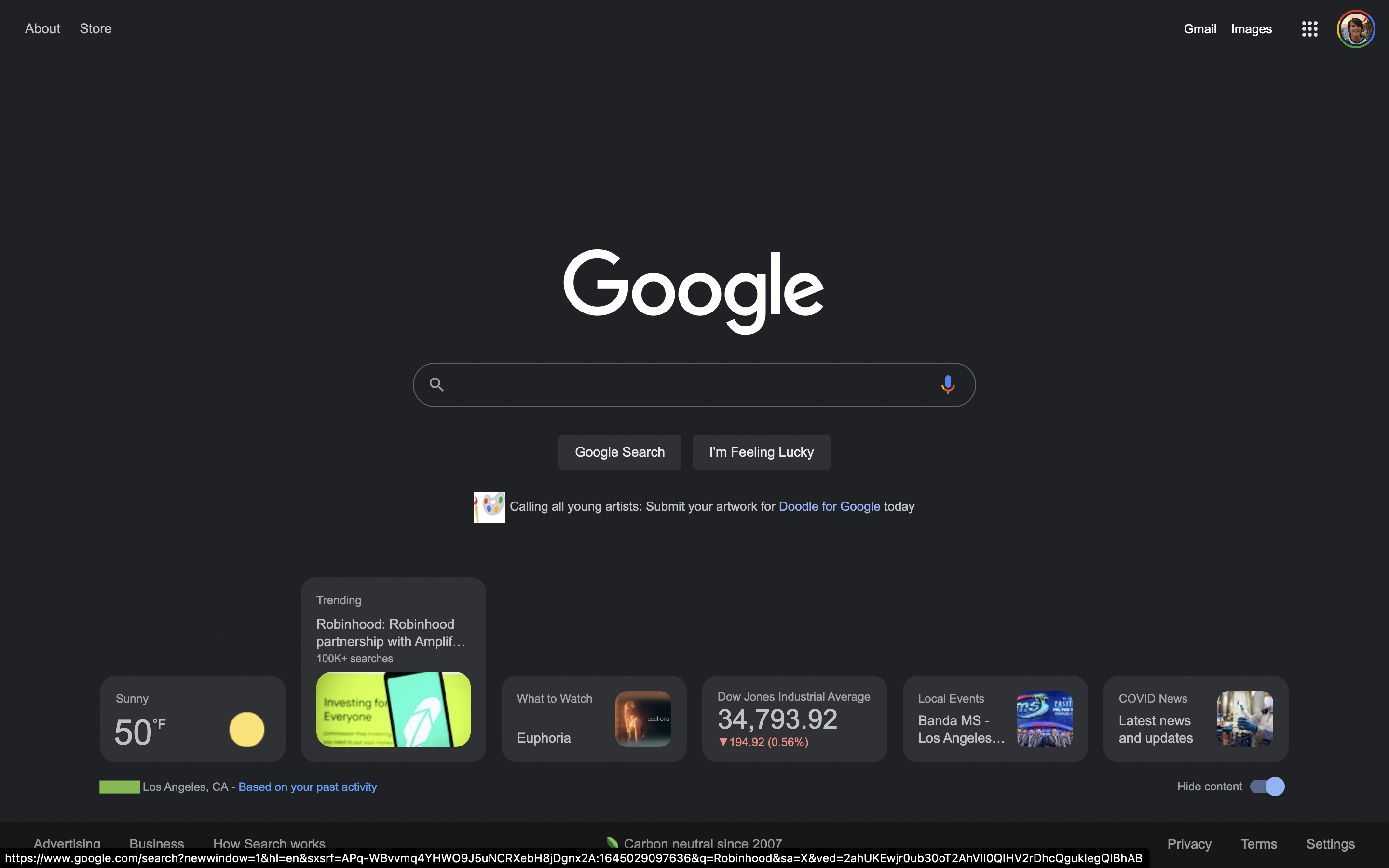The image size is (1389, 868).
Task: Click the Google search magnifier icon
Action: (436, 384)
